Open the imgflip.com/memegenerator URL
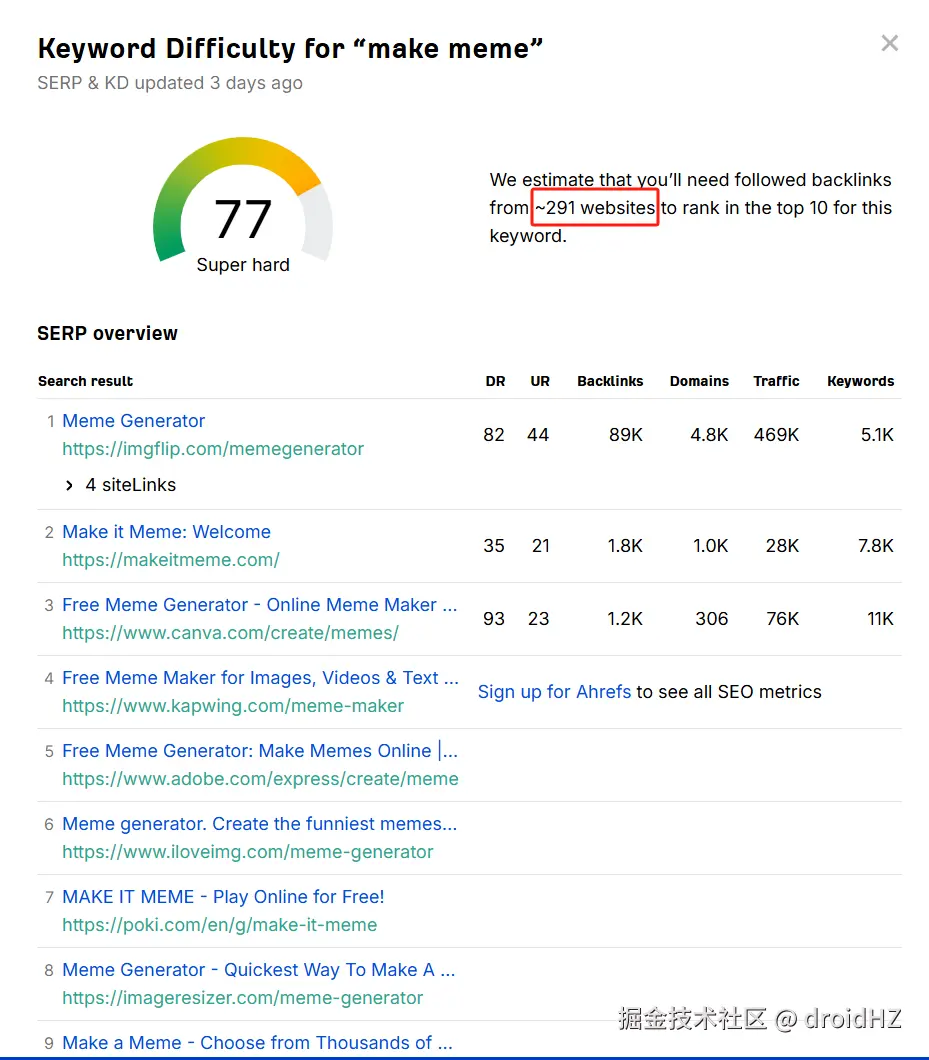Viewport: 929px width, 1060px height. 213,449
